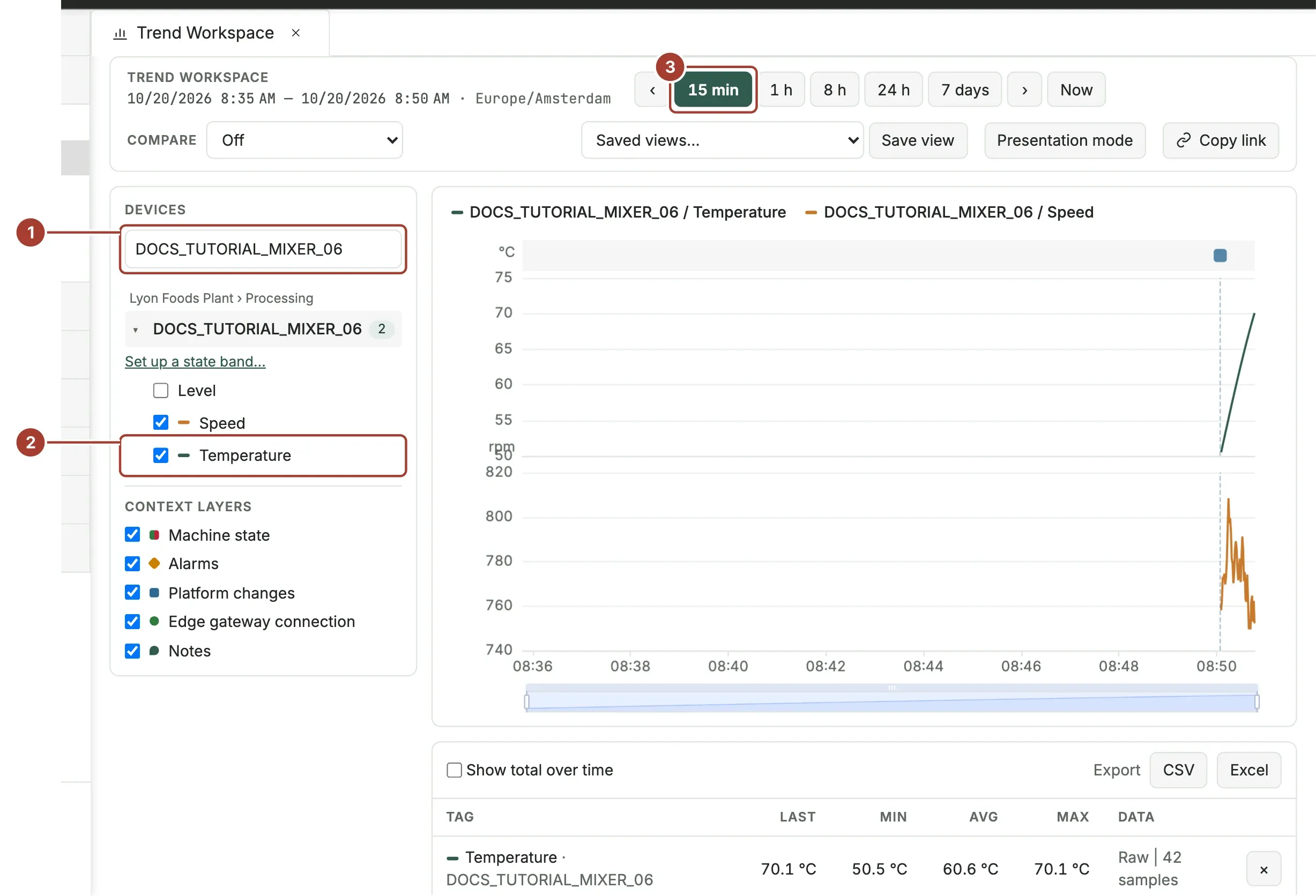Viewport: 1316px width, 896px height.
Task: Enable Show total over time
Action: coord(454,770)
